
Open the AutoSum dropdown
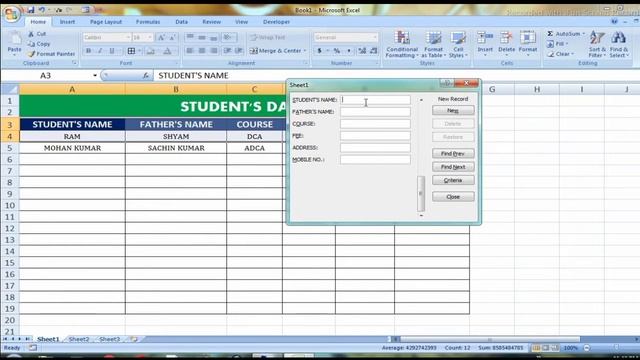click(584, 33)
